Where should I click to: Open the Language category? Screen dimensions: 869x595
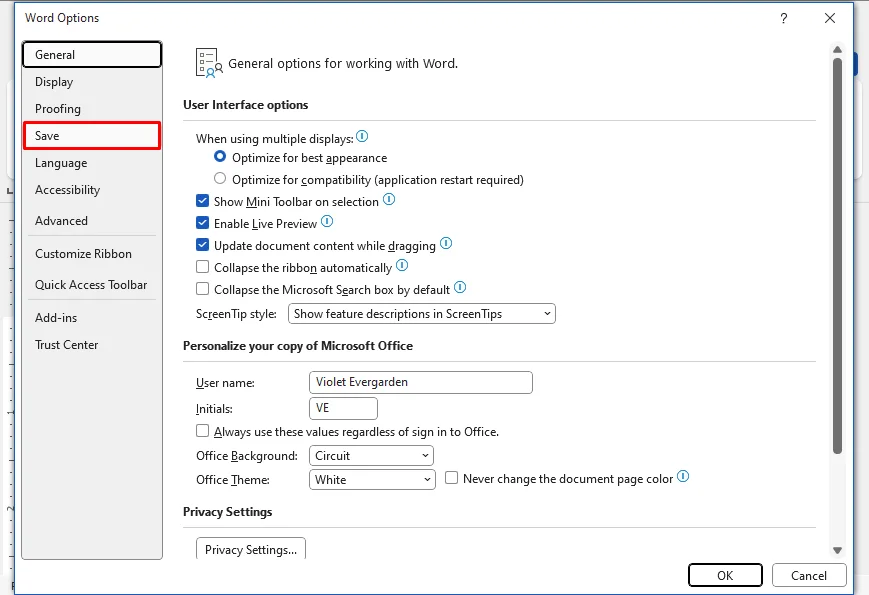(x=92, y=163)
